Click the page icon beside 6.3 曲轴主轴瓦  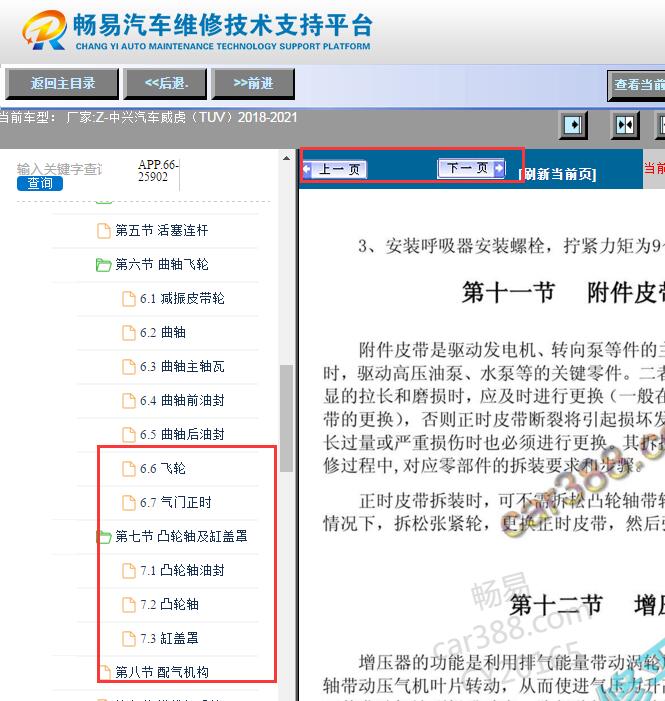tap(129, 367)
